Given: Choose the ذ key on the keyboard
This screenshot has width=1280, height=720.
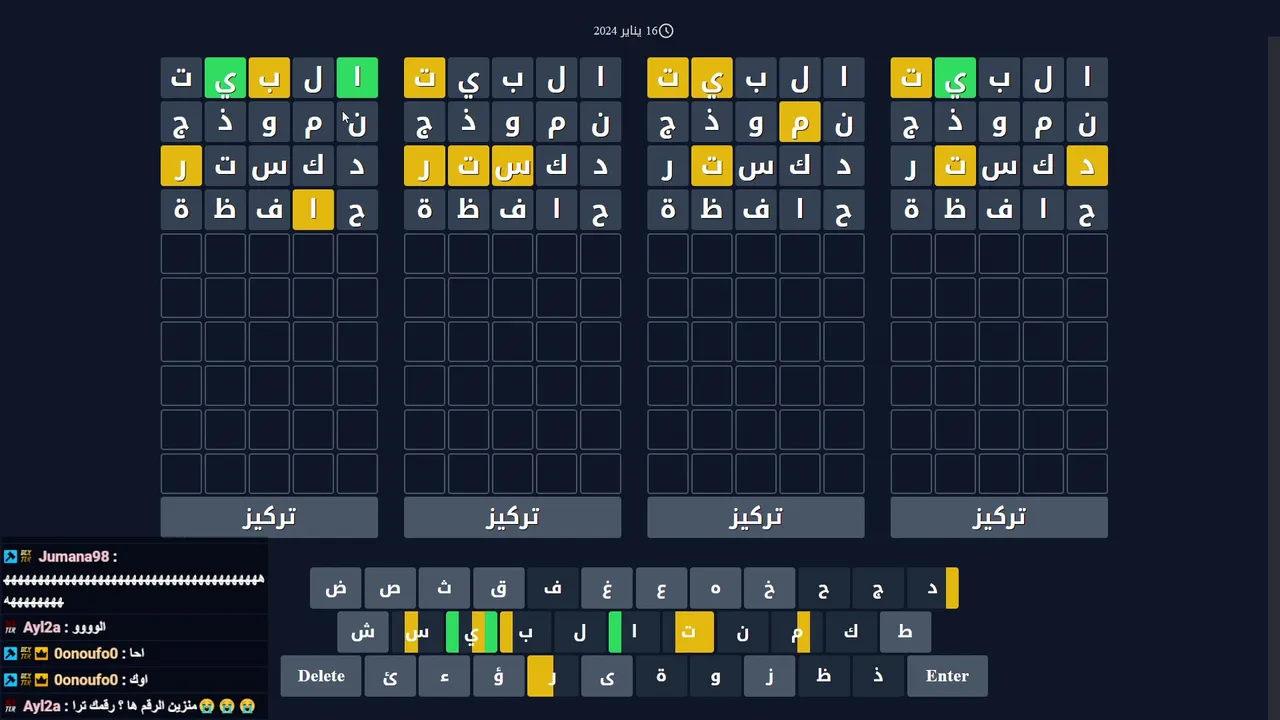Looking at the screenshot, I should (x=877, y=676).
